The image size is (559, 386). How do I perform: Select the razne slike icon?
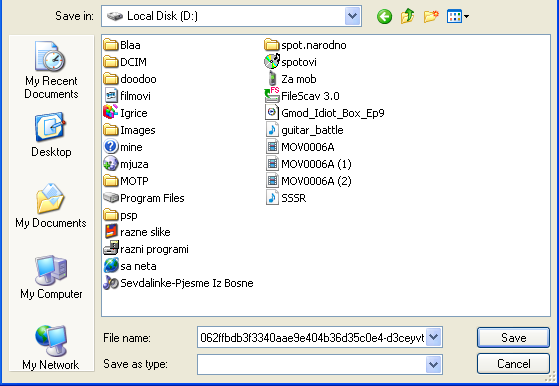[111, 232]
